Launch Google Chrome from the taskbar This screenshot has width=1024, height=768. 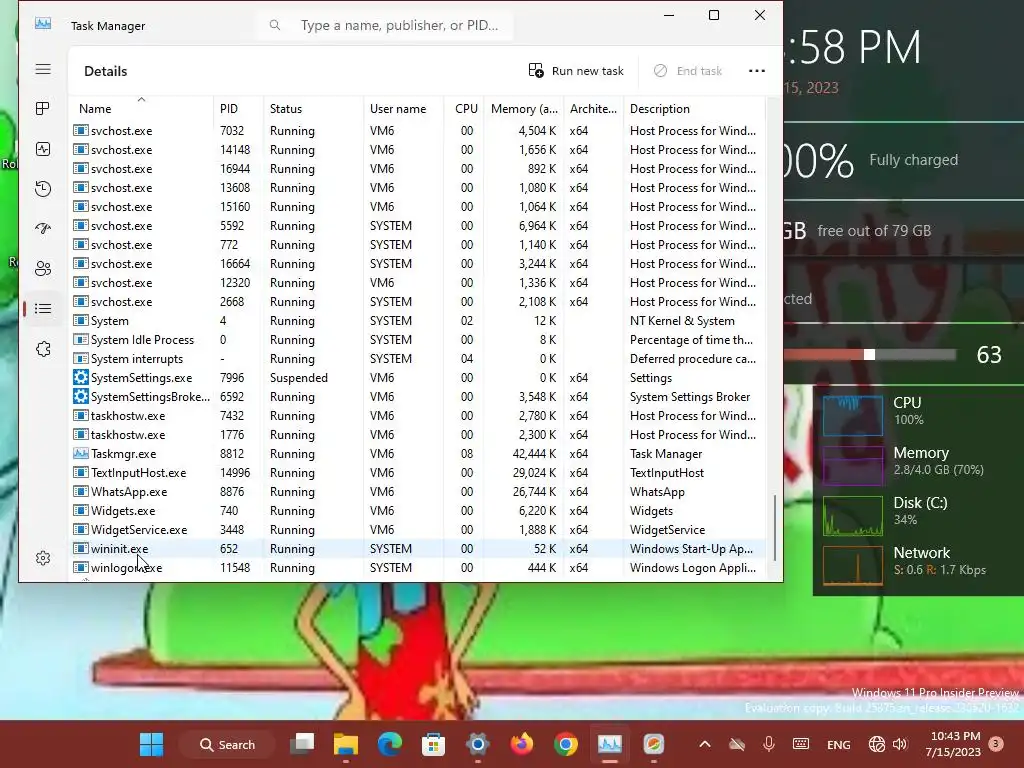tap(566, 744)
